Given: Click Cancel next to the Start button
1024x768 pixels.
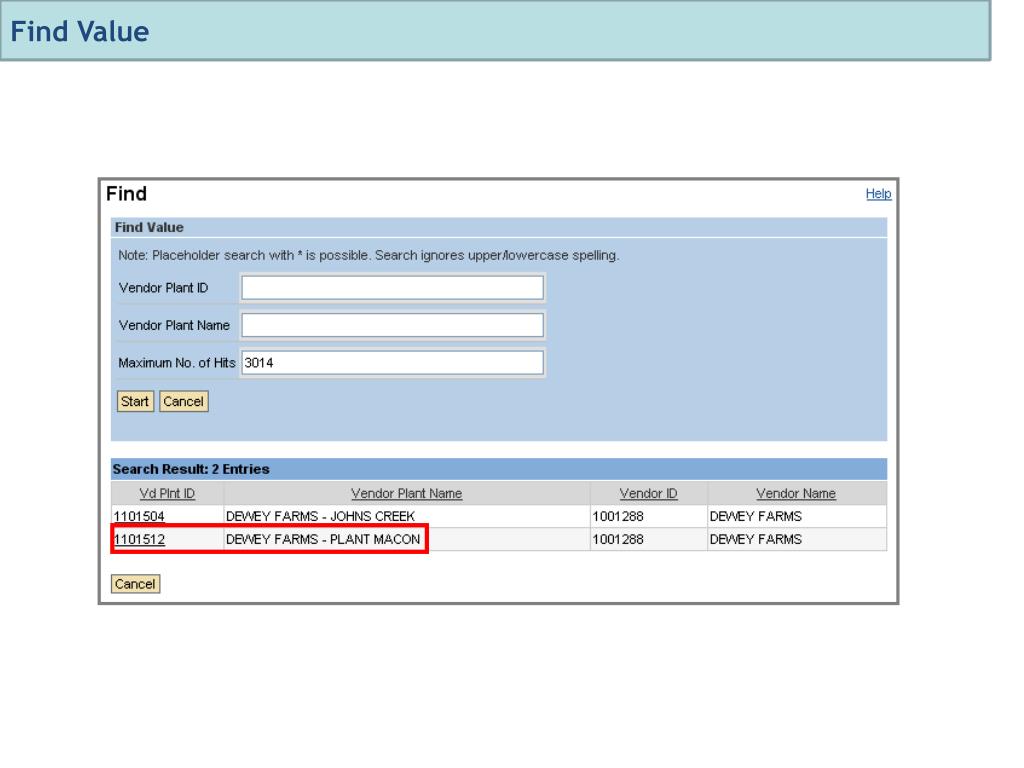Looking at the screenshot, I should coord(183,402).
